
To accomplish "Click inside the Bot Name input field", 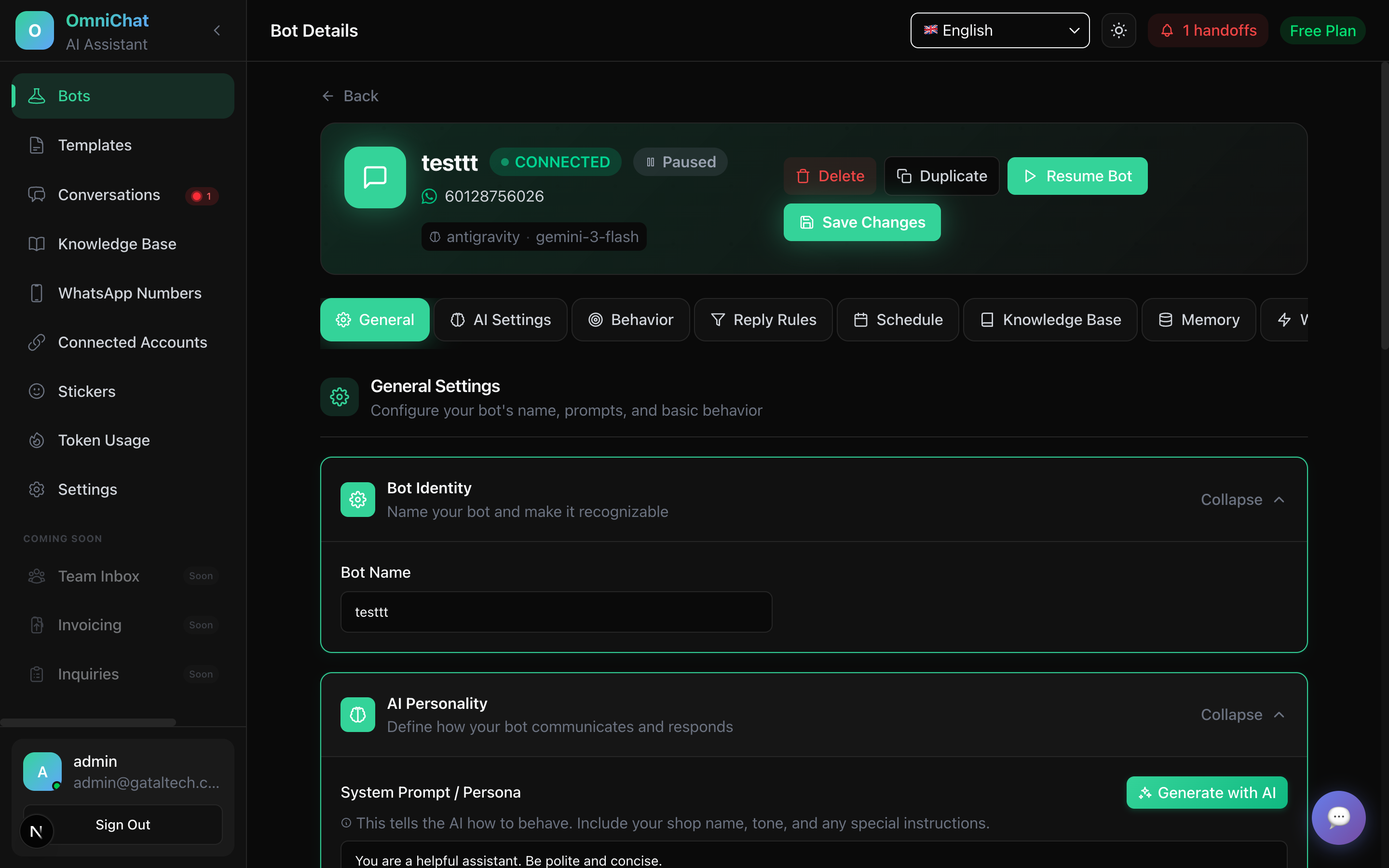I will [556, 611].
